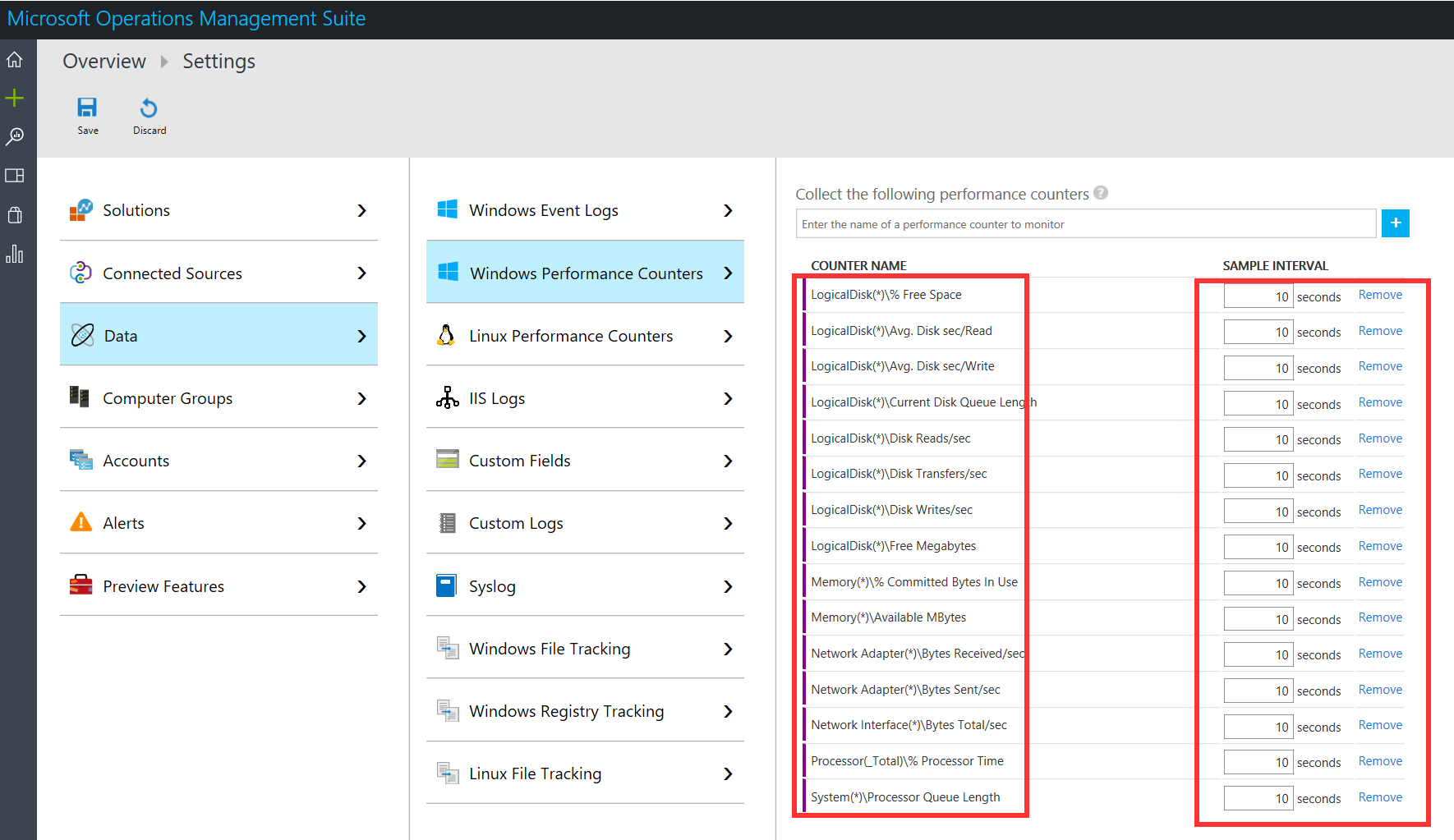Screen dimensions: 1454x840
Task: Open the dashboard view icon in sidebar
Action: [x=15, y=176]
